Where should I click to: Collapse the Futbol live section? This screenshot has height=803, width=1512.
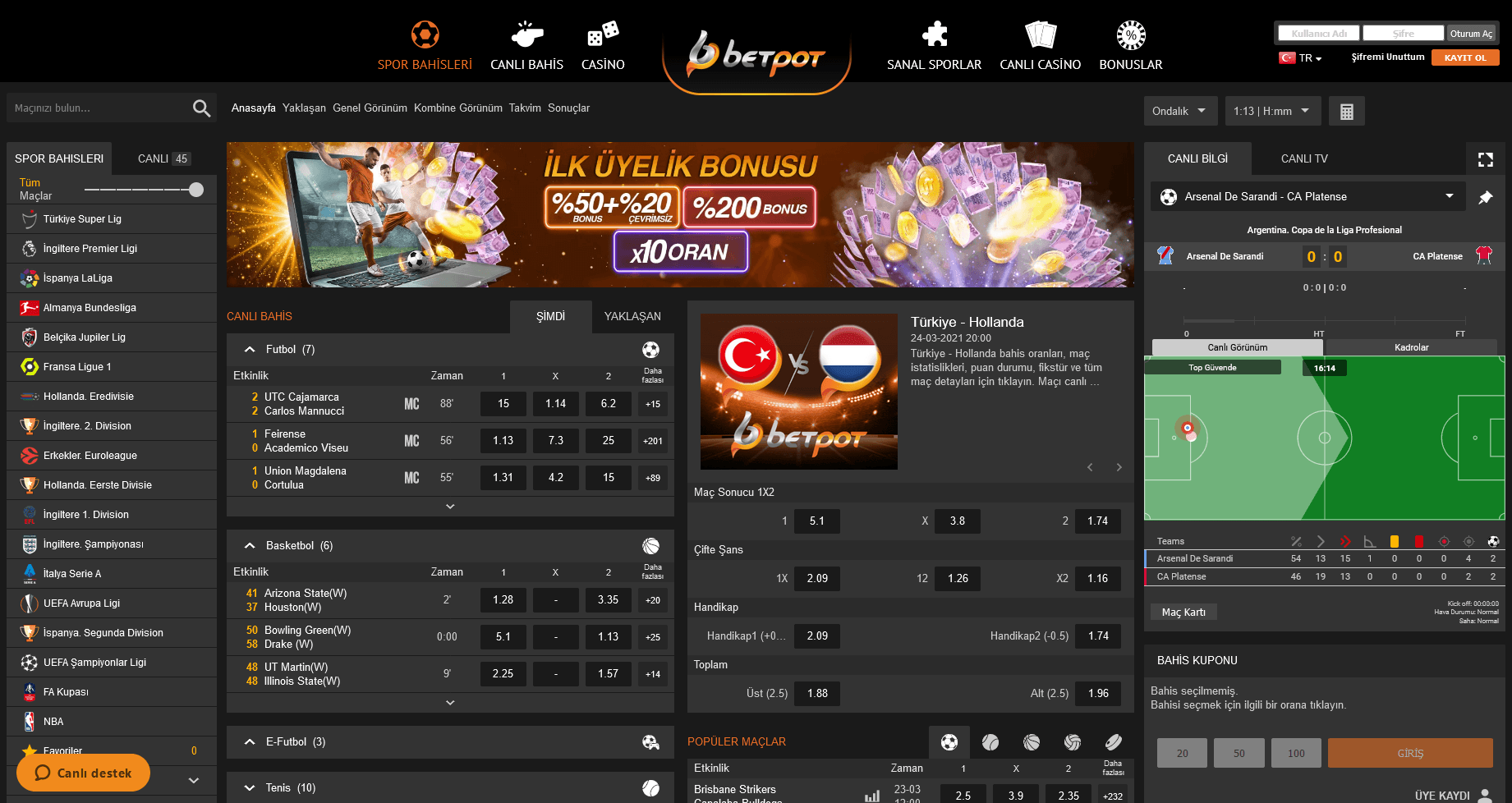click(x=250, y=350)
